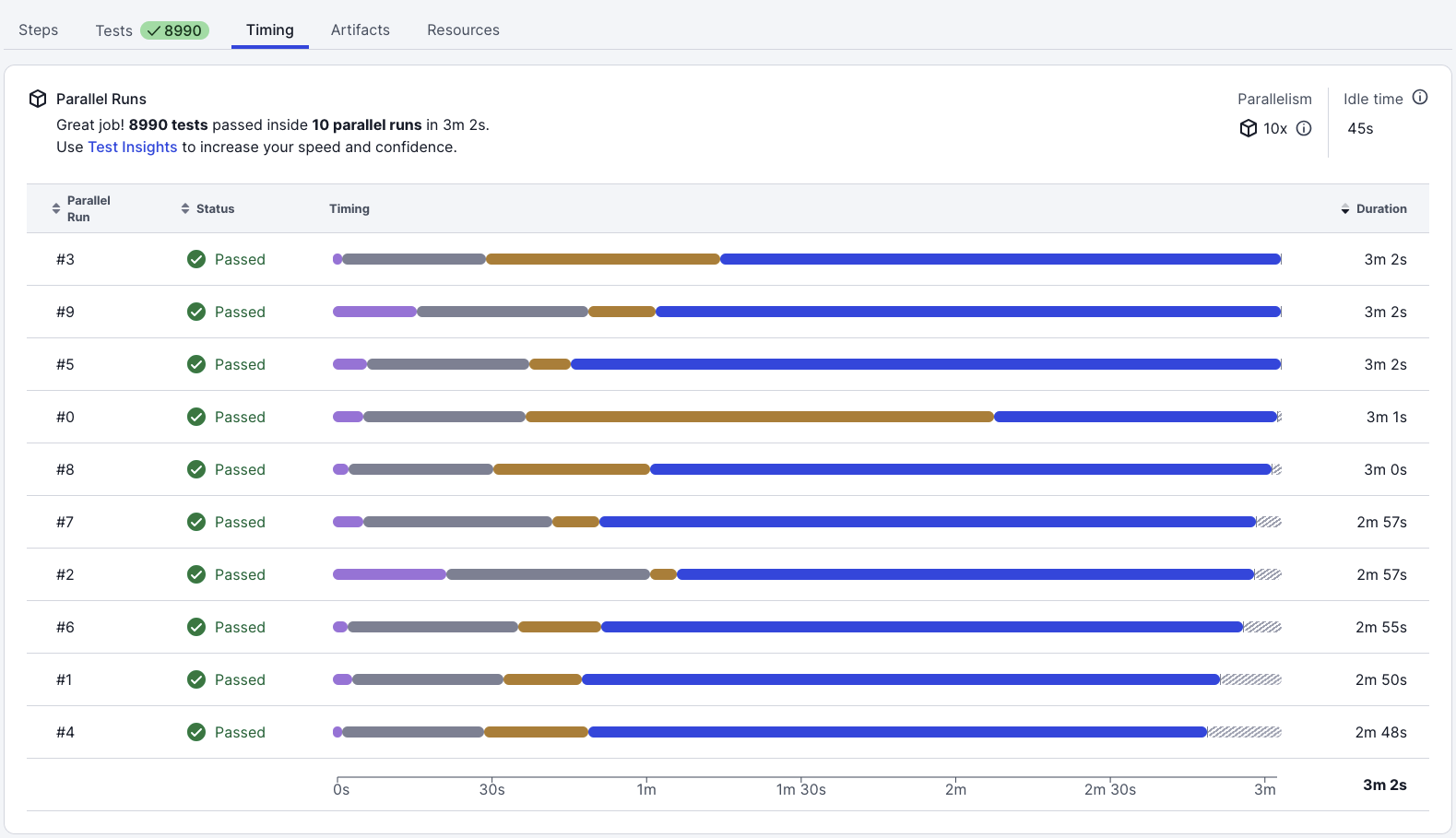
Task: Click the 30s axis tick label
Action: pos(492,789)
